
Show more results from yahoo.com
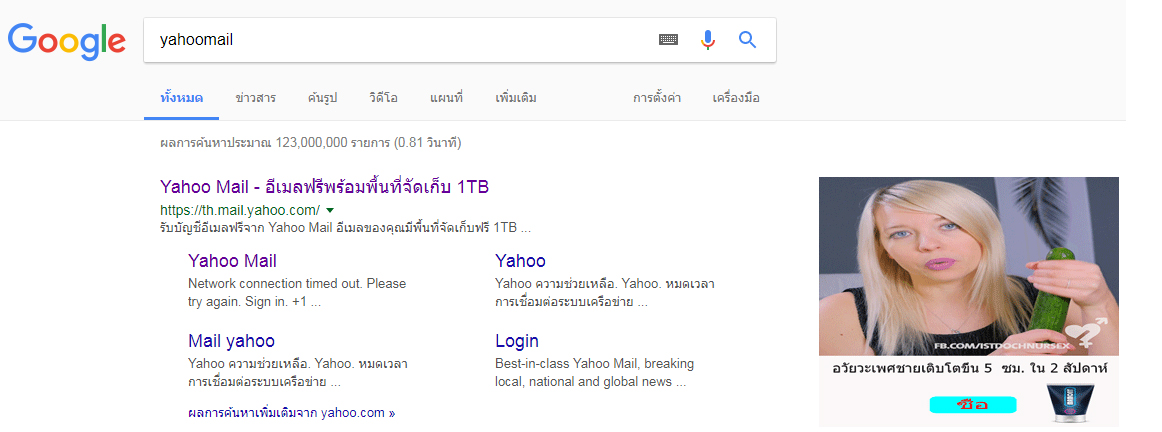point(292,413)
